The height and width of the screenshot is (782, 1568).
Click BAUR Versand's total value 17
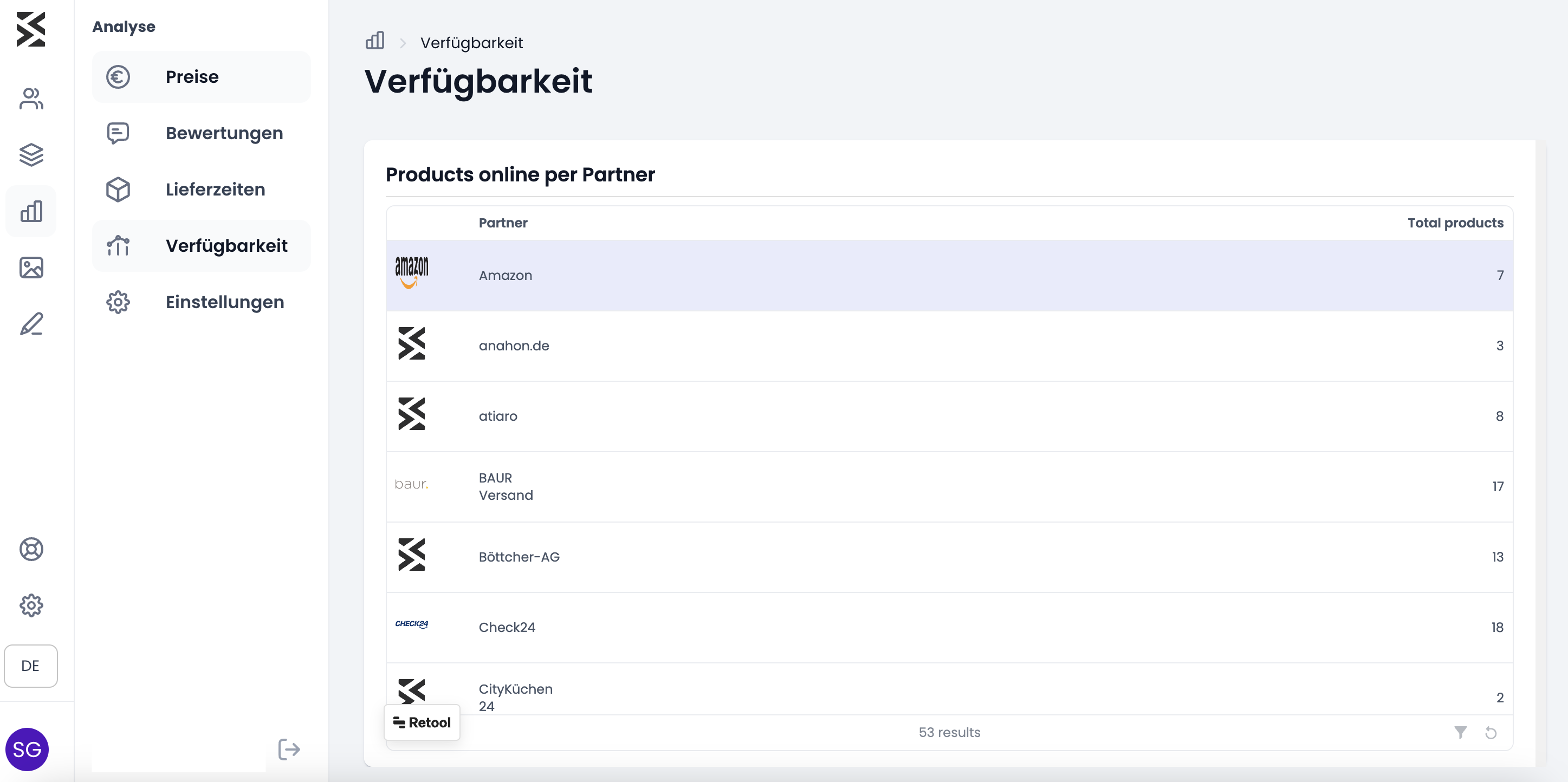[x=1498, y=486]
